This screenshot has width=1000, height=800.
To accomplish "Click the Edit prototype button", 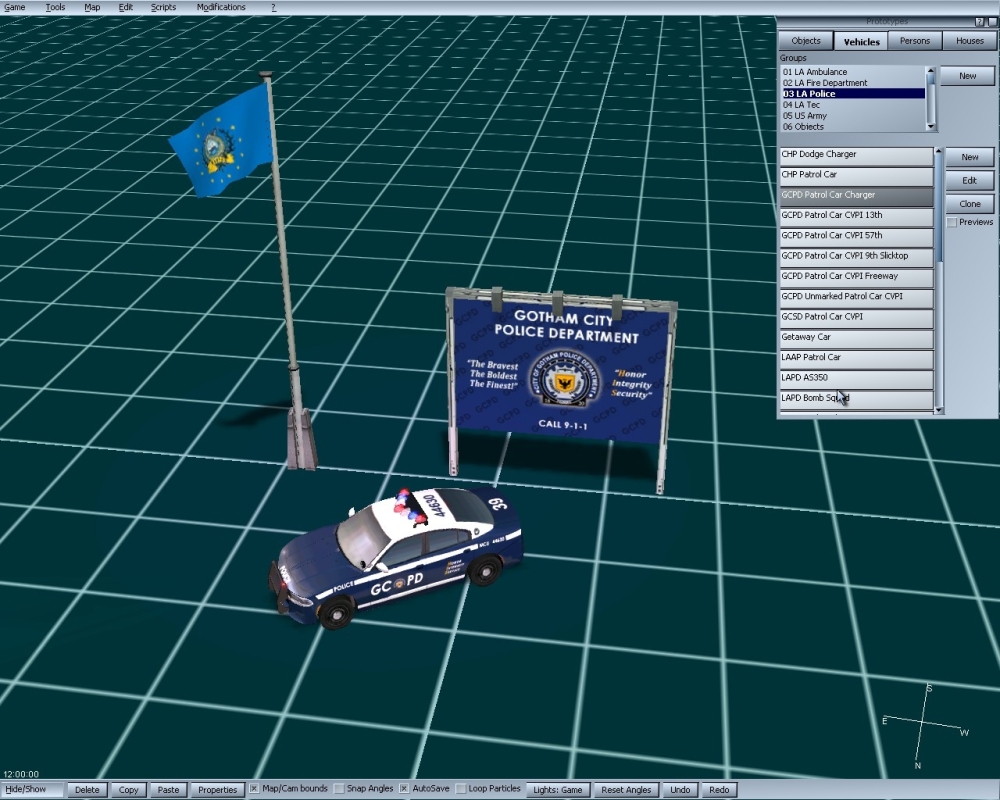I will pyautogui.click(x=969, y=181).
